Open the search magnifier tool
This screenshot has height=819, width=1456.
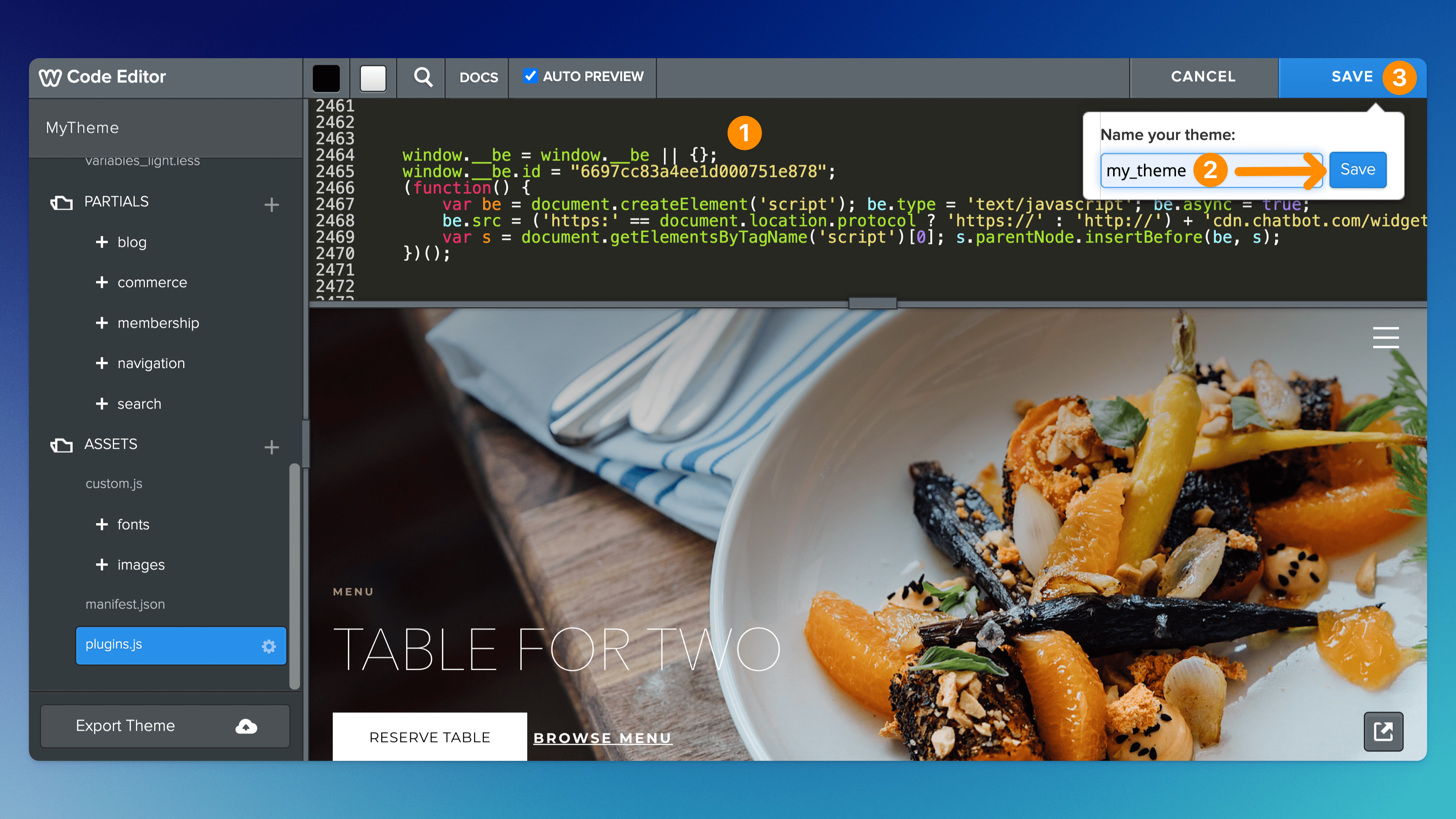tap(423, 77)
